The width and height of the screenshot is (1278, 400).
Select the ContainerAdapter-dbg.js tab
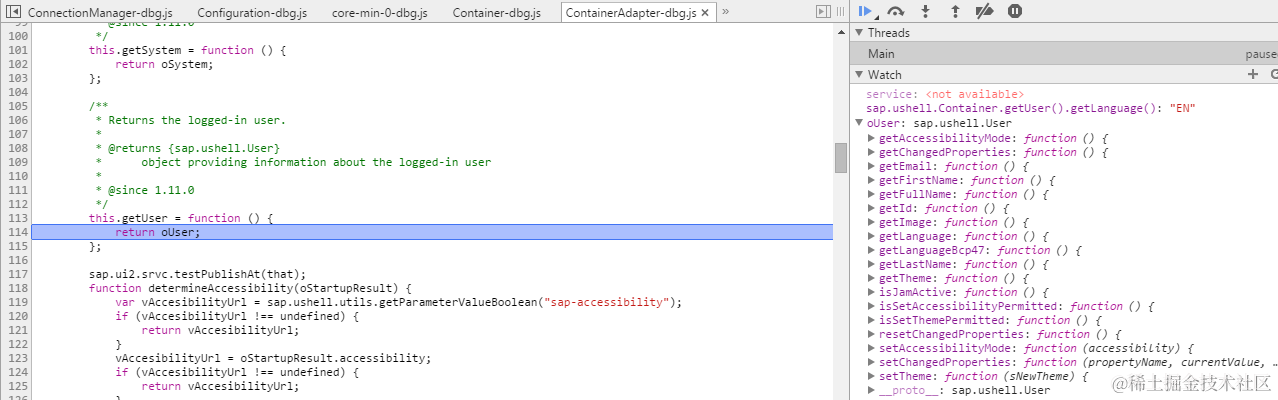pos(630,12)
